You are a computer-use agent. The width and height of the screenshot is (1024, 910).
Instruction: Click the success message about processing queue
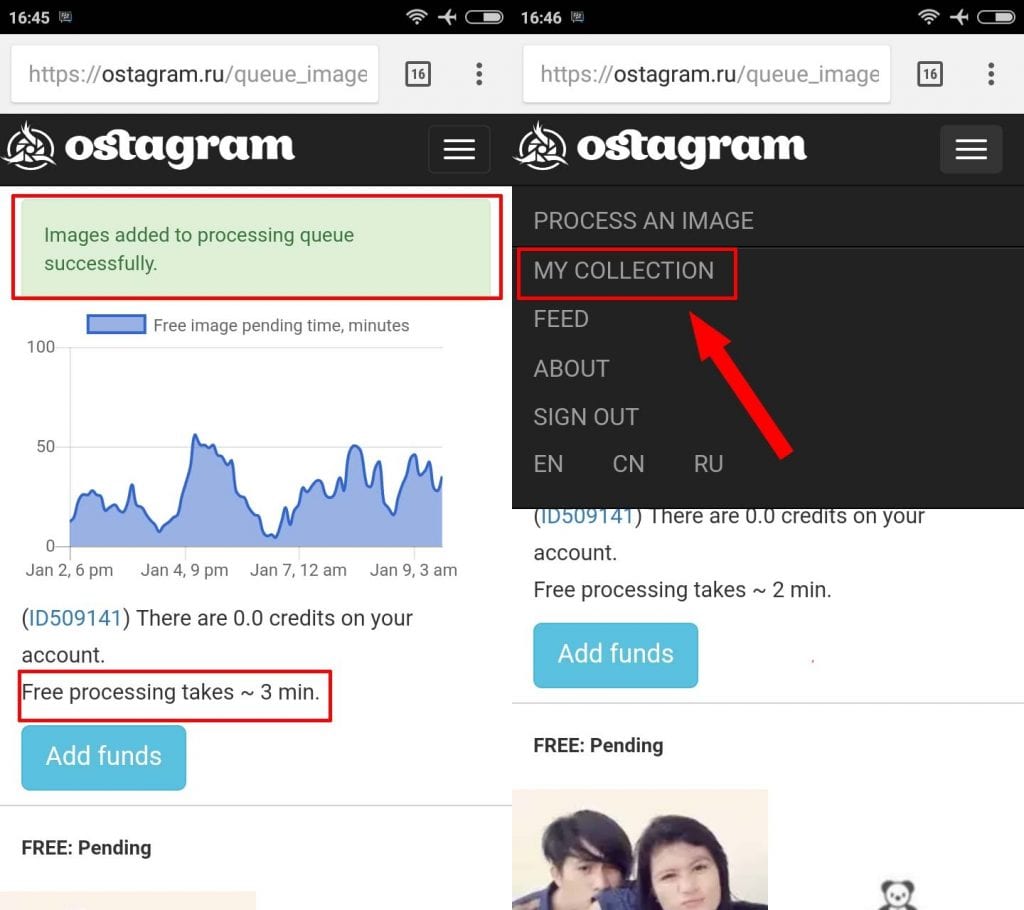point(256,248)
